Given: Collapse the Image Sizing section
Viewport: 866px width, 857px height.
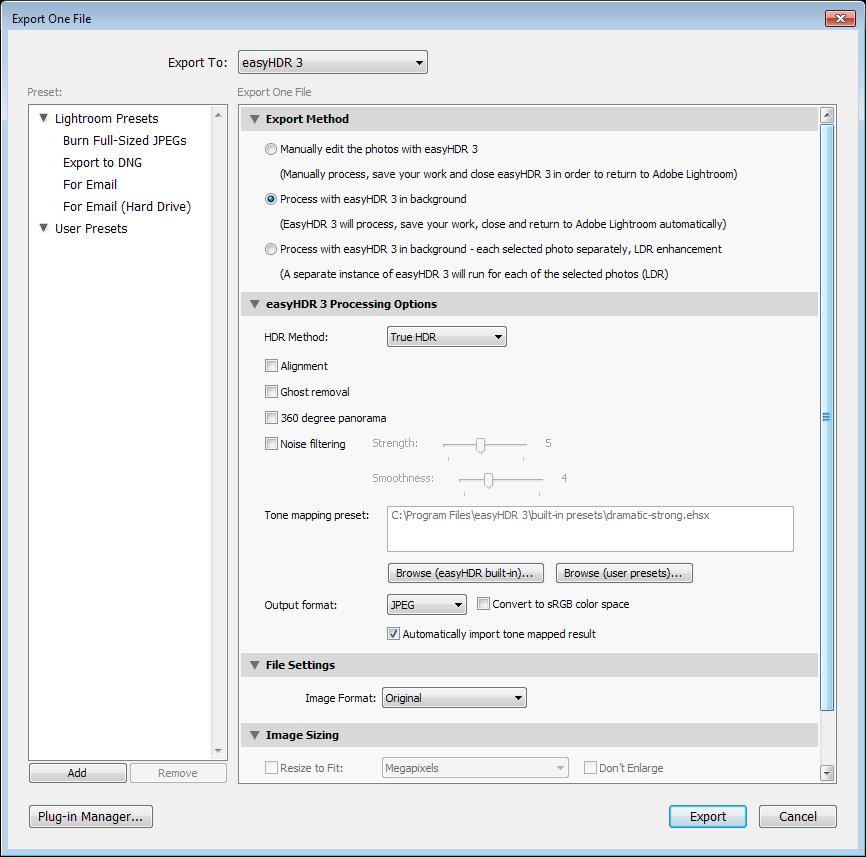Looking at the screenshot, I should [255, 736].
